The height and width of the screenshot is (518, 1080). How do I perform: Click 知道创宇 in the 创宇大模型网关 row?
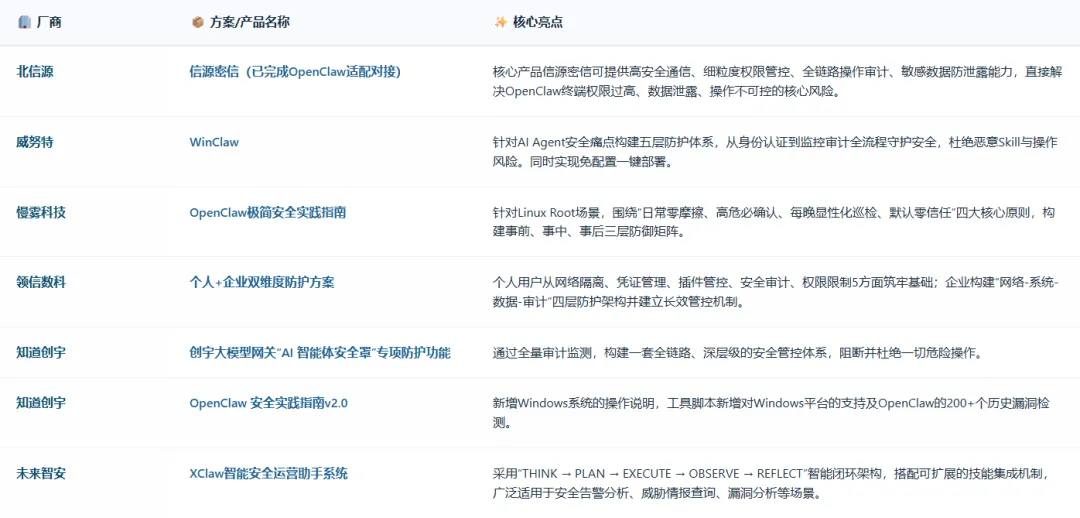pos(41,353)
